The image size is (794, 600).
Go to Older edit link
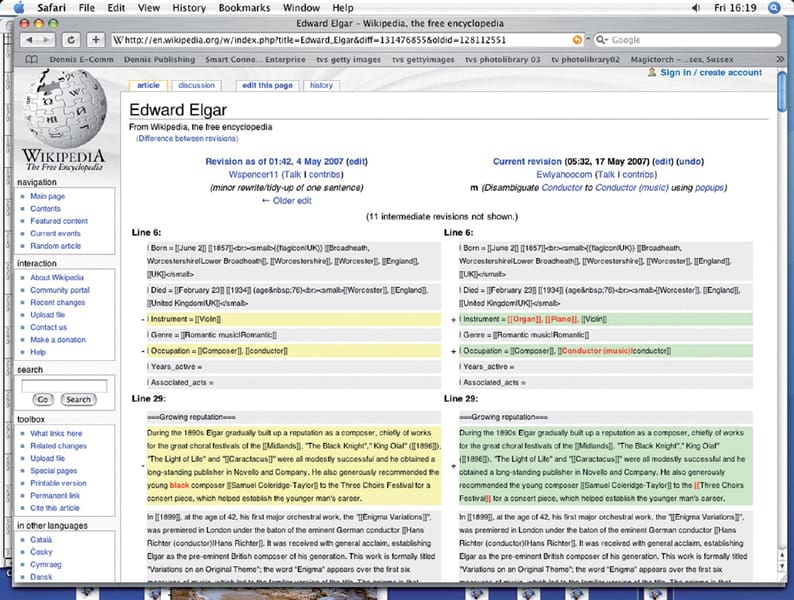pos(287,201)
